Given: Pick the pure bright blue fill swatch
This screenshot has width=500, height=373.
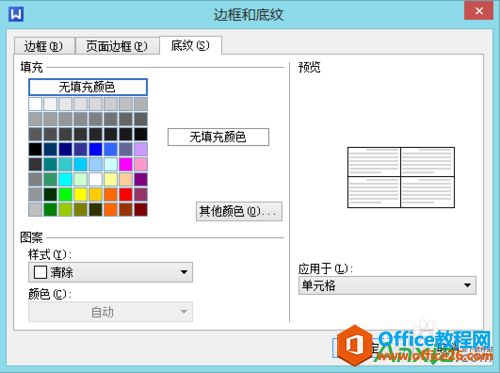Looking at the screenshot, I should [x=95, y=149].
